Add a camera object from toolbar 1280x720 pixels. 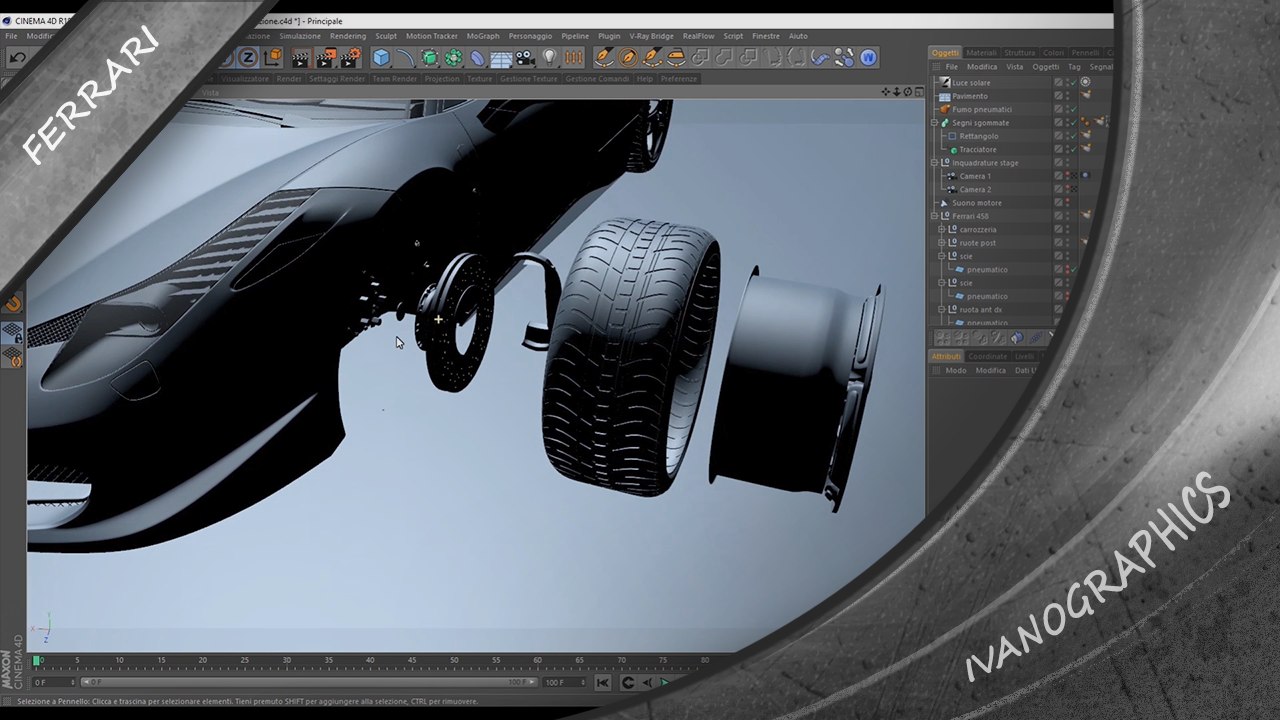point(525,58)
